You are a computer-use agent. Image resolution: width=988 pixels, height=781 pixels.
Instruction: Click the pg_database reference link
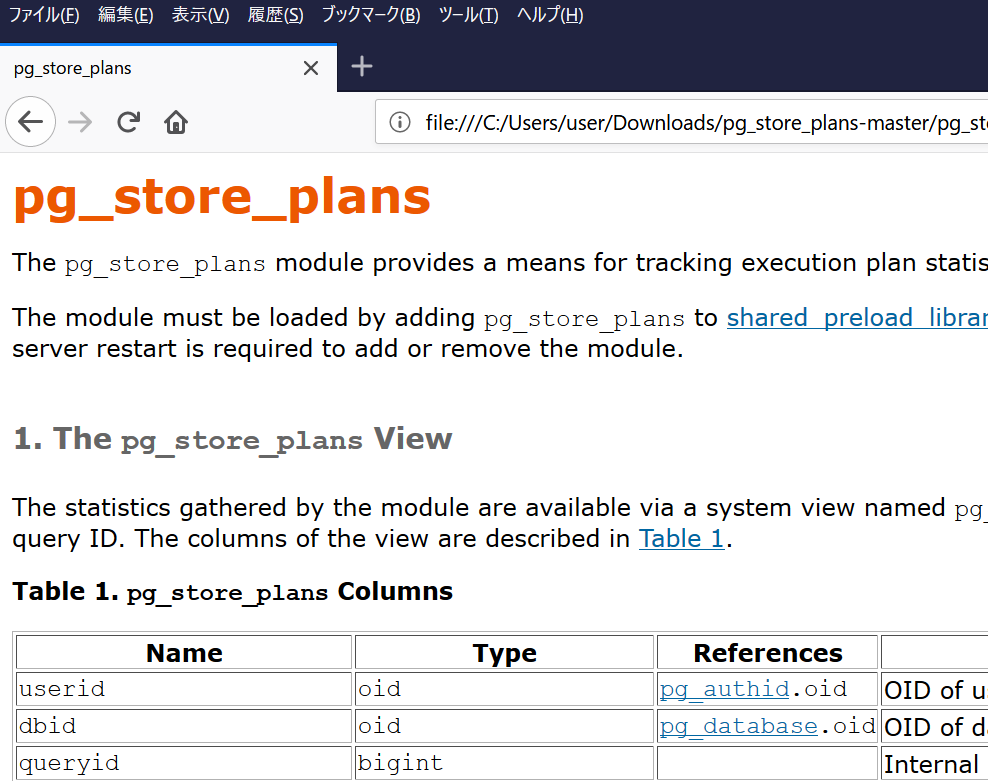click(738, 726)
